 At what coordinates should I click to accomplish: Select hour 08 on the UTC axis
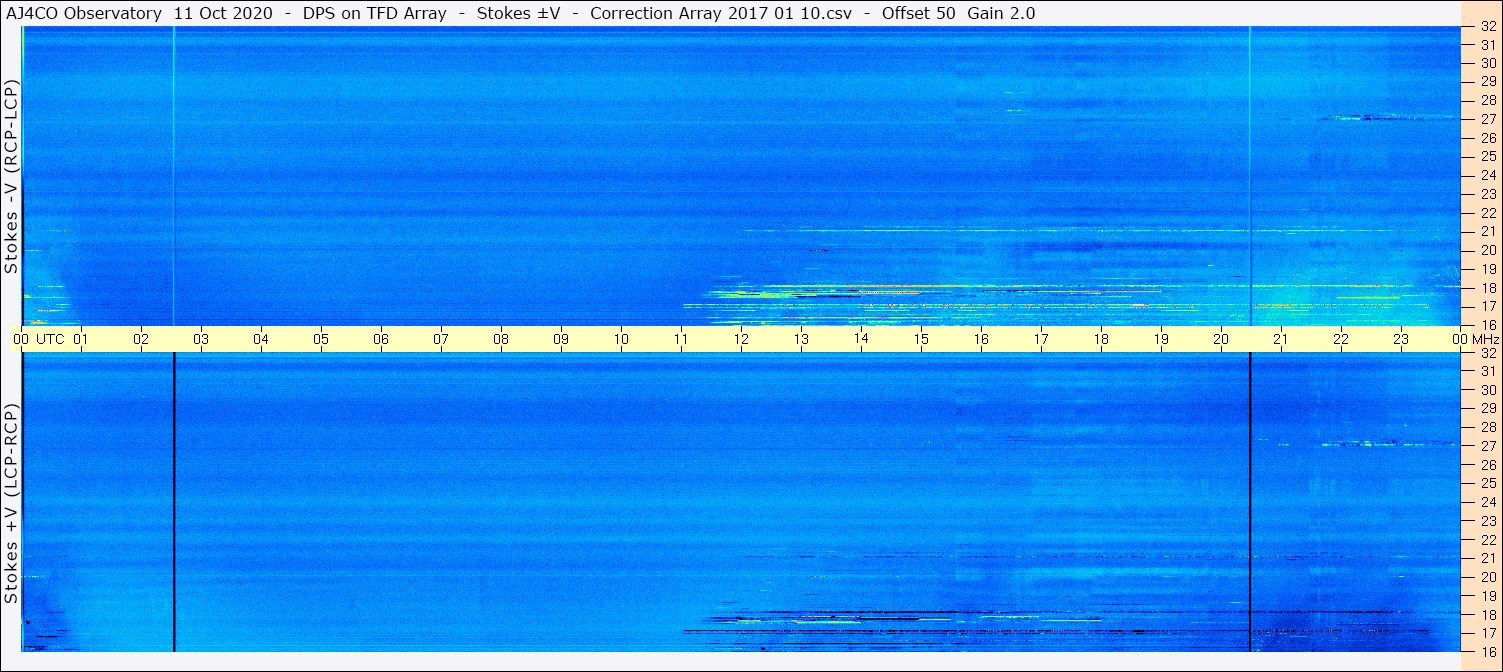coord(501,339)
